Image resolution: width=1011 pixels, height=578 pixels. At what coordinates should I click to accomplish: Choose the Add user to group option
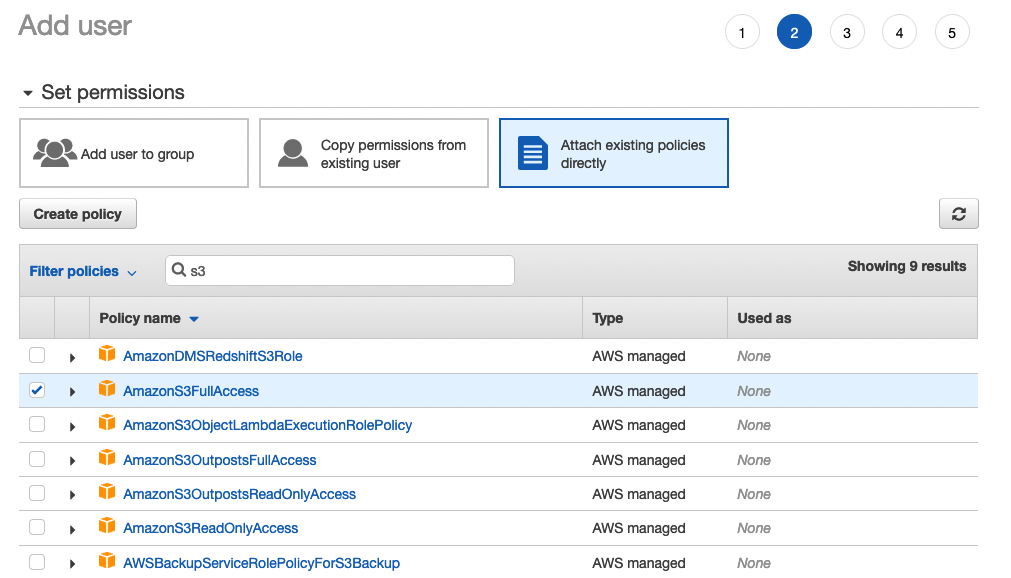click(x=134, y=153)
